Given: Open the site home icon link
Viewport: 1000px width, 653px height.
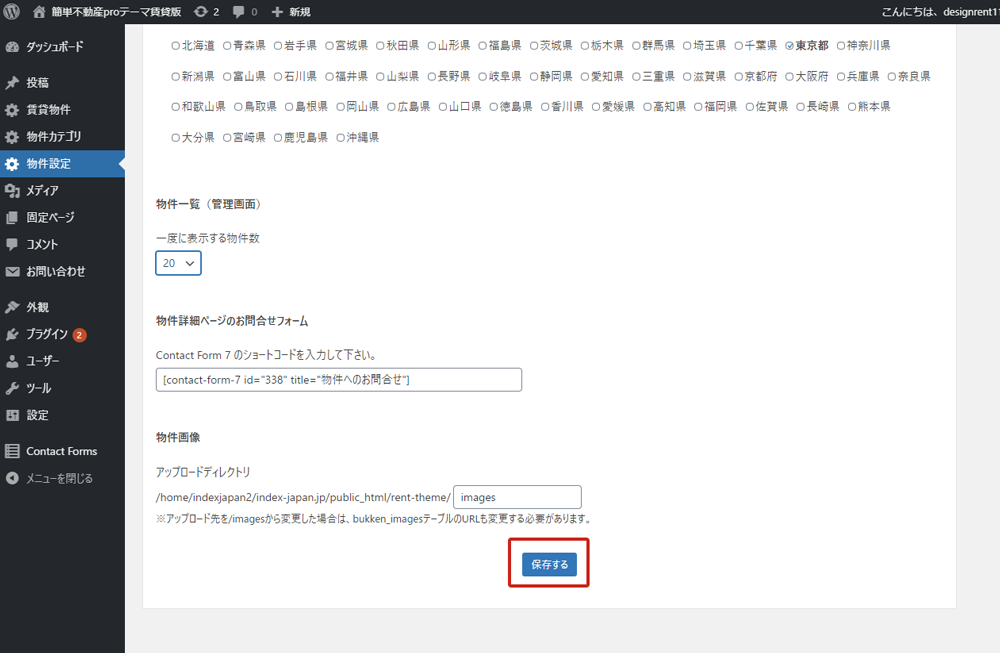Looking at the screenshot, I should [39, 12].
